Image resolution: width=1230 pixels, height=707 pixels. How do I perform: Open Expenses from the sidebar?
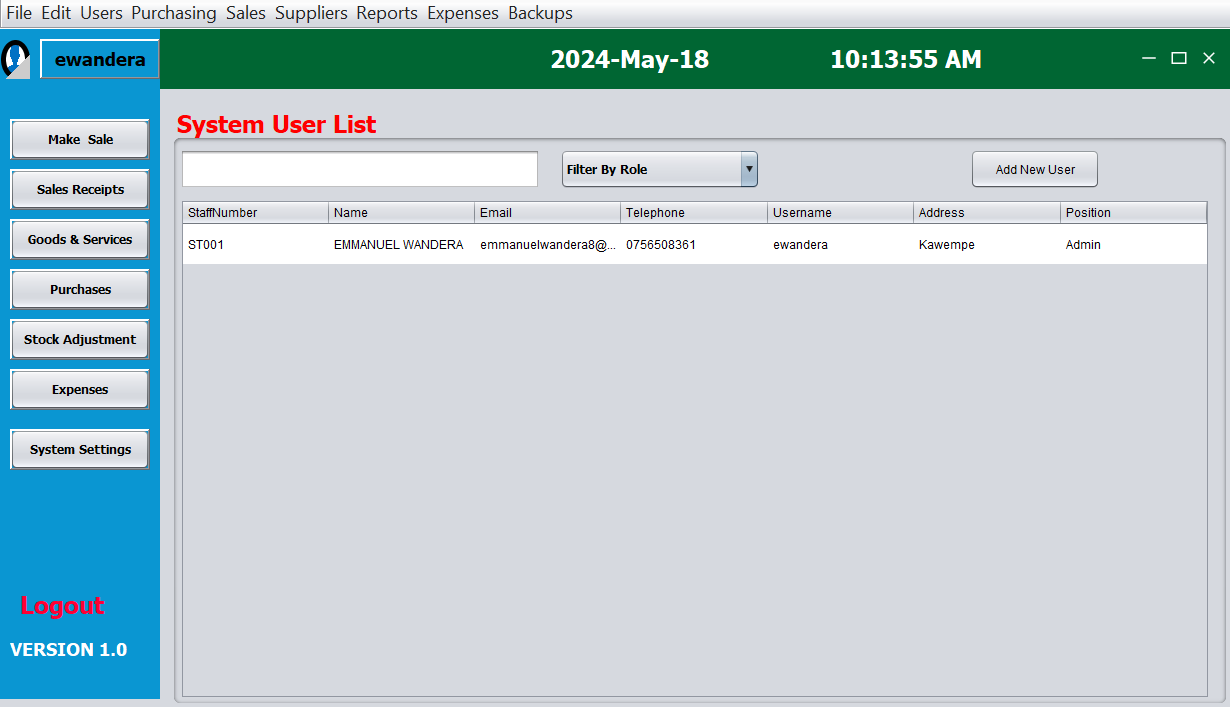click(80, 390)
